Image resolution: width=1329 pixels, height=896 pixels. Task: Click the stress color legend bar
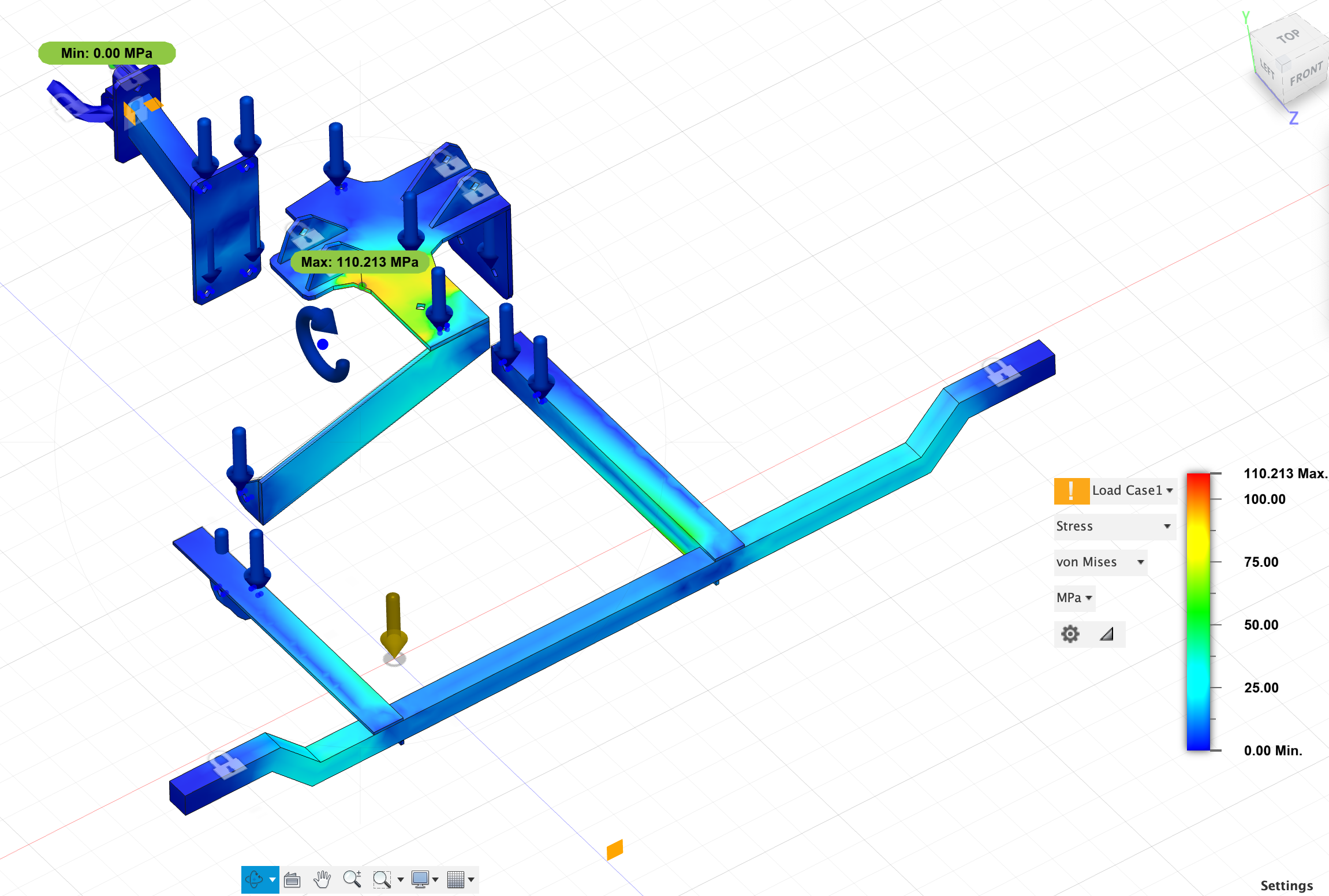pos(1198,612)
